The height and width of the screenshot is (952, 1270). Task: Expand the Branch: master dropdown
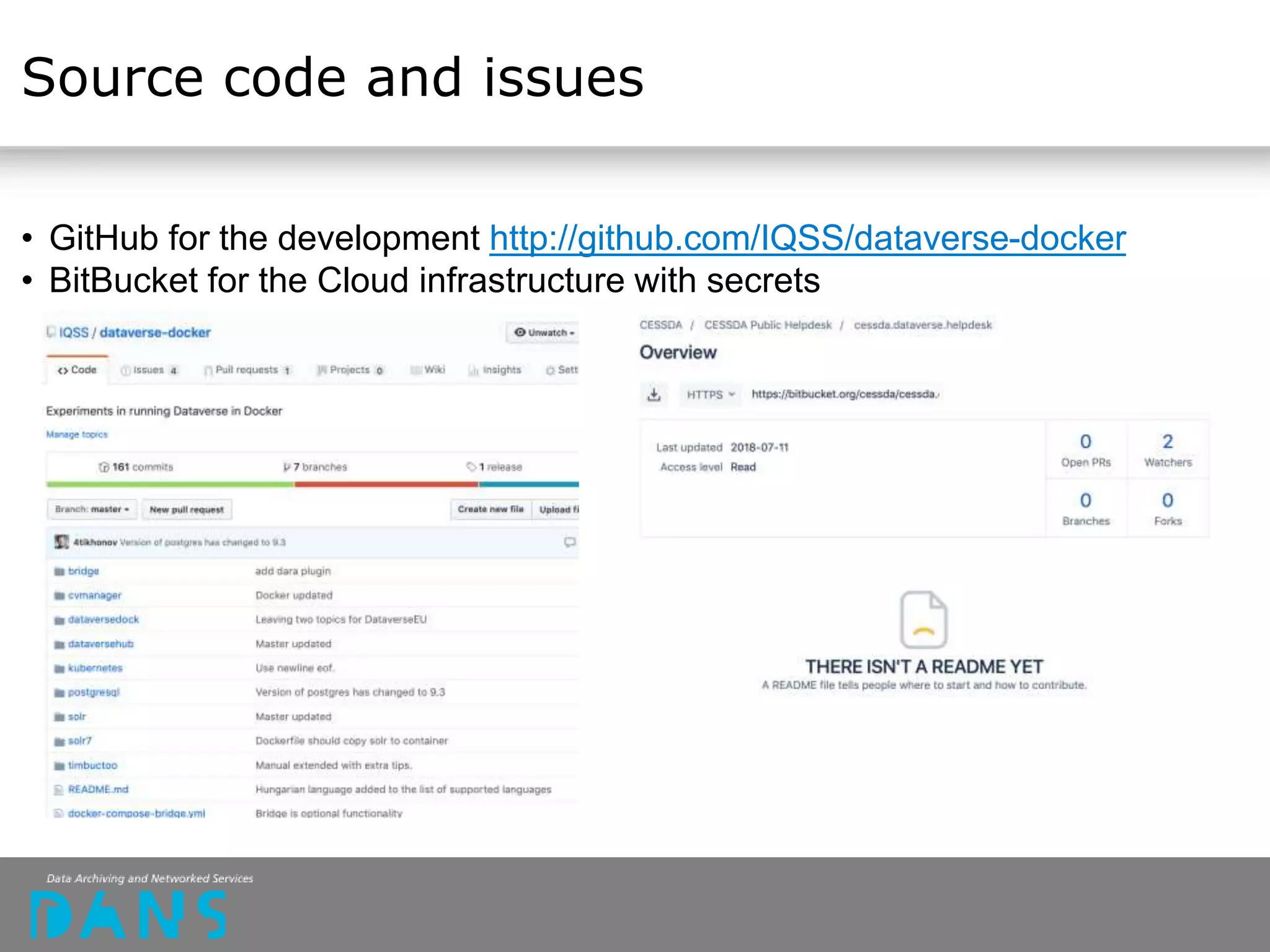92,509
